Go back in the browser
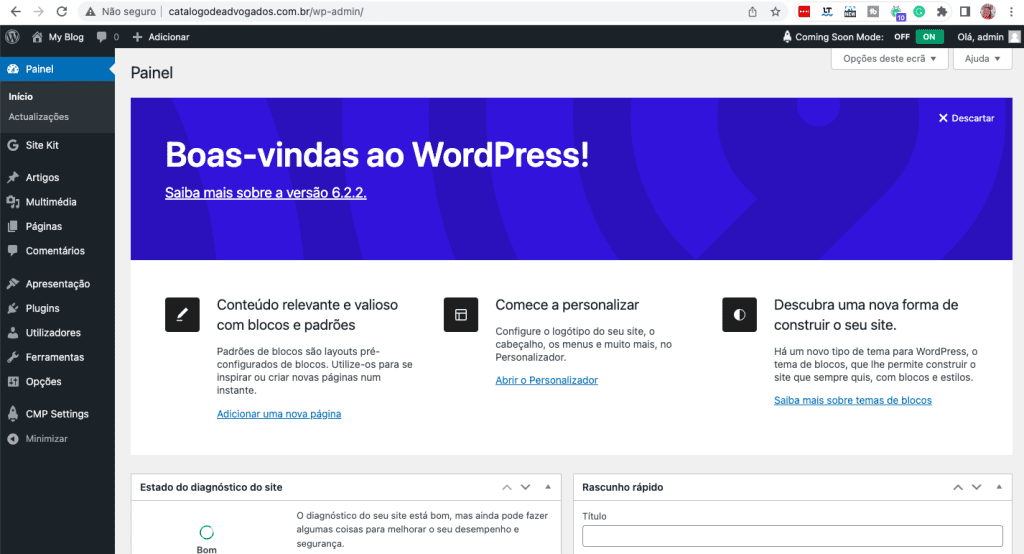The image size is (1024, 554). [x=16, y=11]
